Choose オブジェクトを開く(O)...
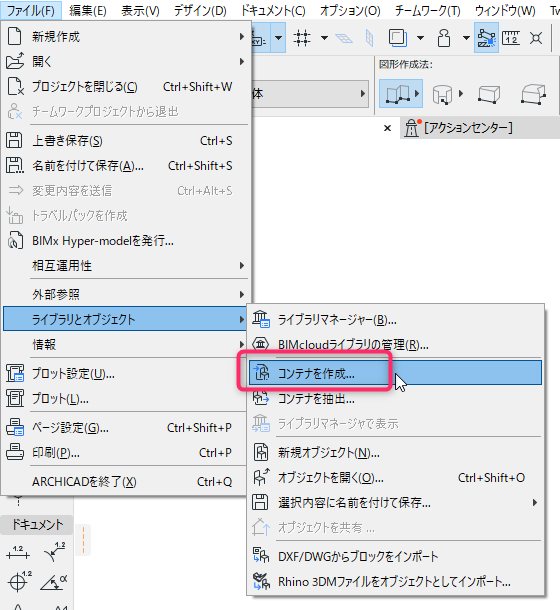This screenshot has height=610, width=560. click(395, 478)
